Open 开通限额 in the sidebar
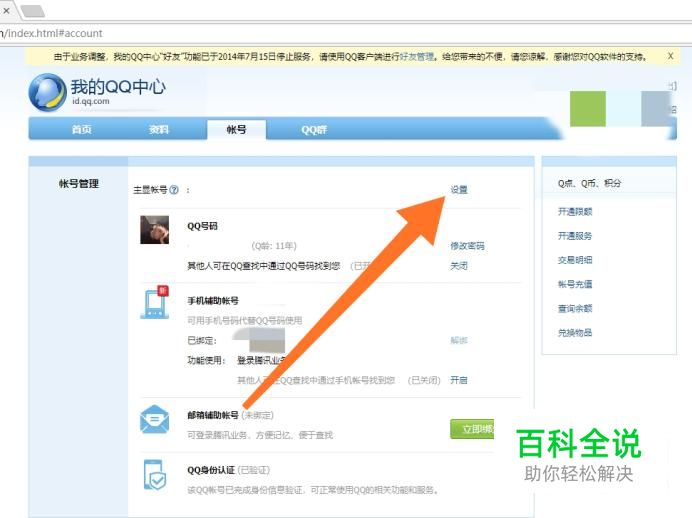 click(x=575, y=212)
